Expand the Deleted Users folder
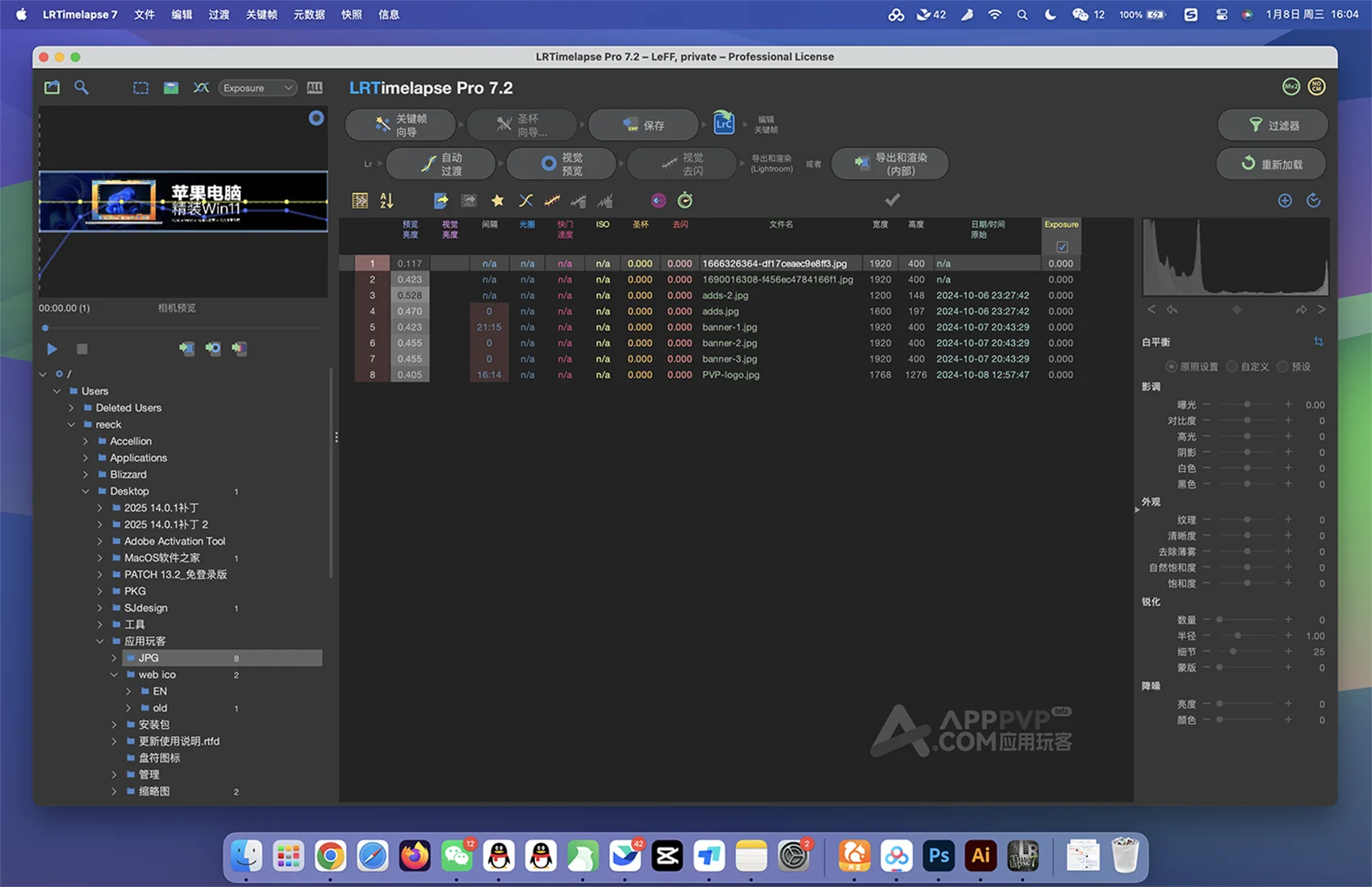Viewport: 1372px width, 887px height. click(x=71, y=408)
